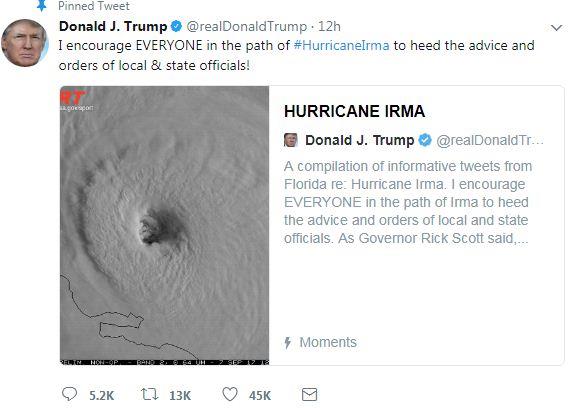Open the Moments label with lightning icon

321,342
